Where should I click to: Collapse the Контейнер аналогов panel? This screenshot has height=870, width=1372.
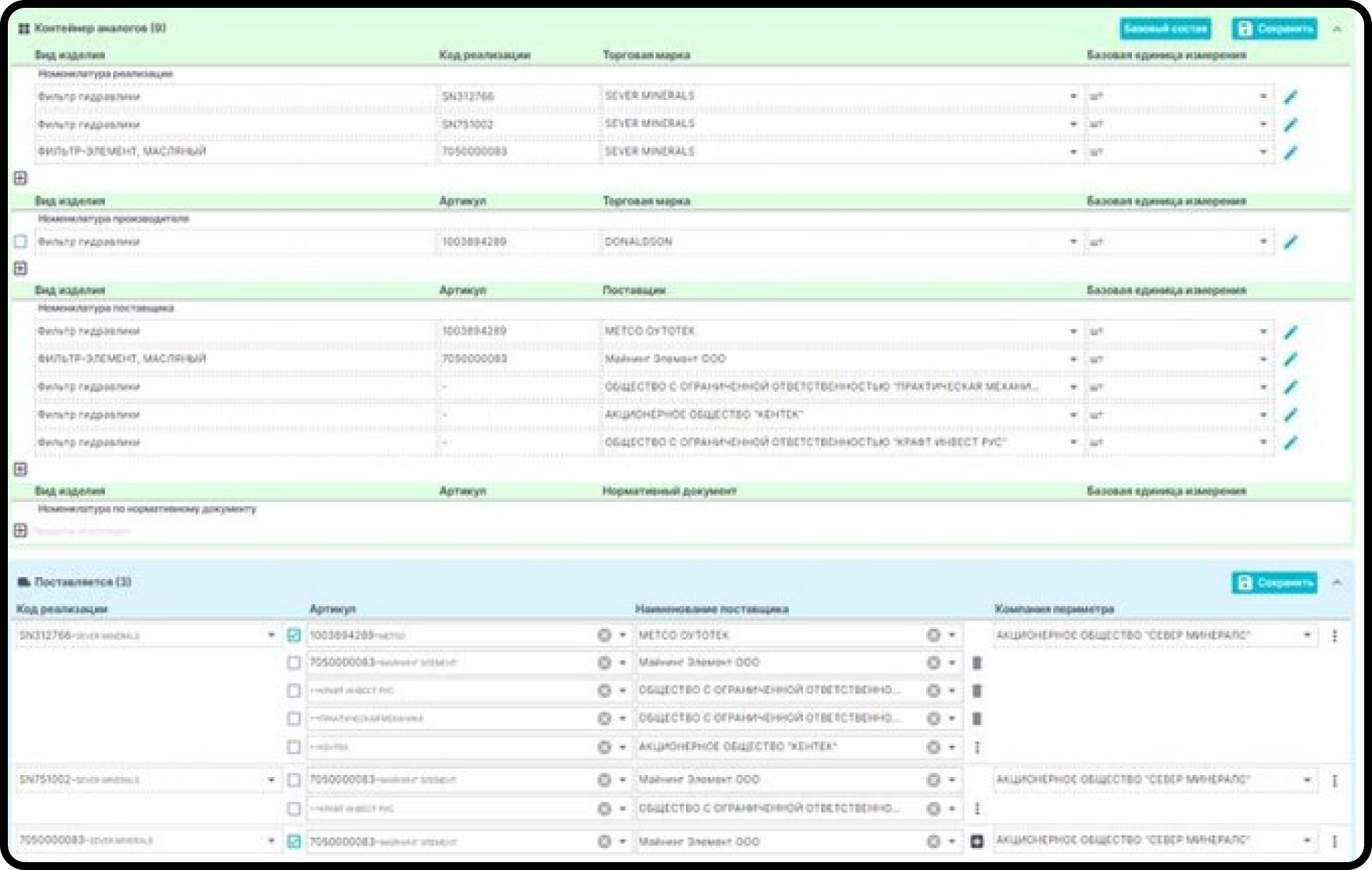(x=1337, y=29)
